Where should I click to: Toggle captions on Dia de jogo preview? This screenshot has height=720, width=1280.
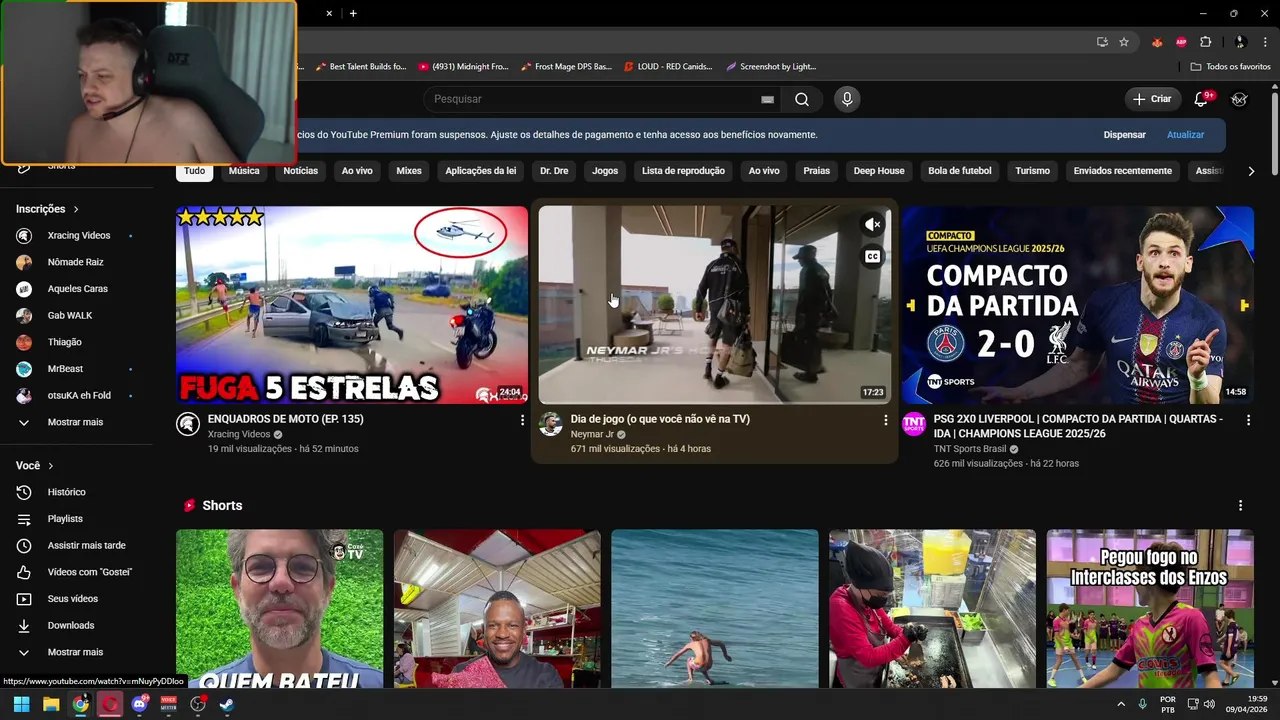(873, 257)
